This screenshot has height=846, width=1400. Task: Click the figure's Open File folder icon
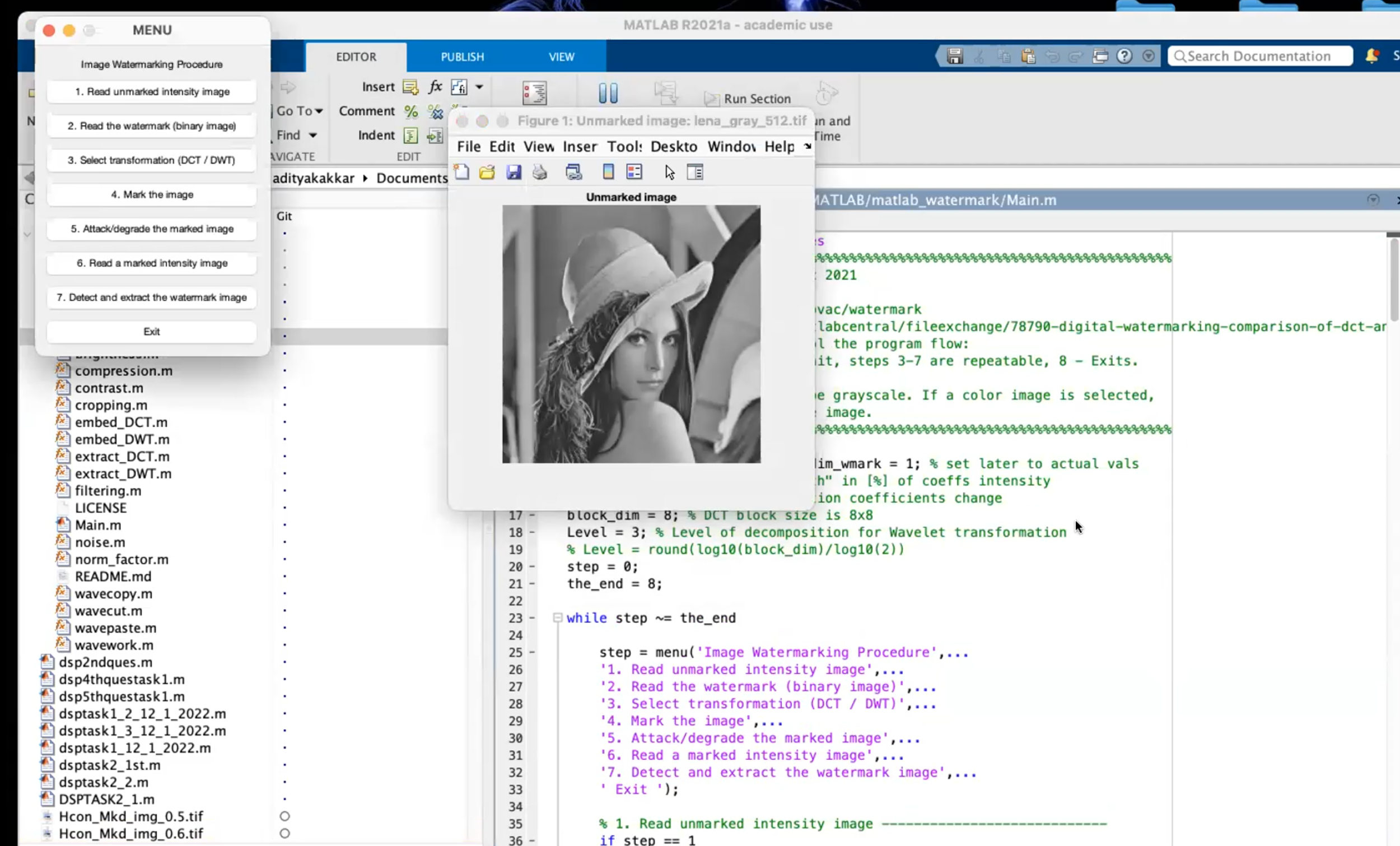(487, 171)
